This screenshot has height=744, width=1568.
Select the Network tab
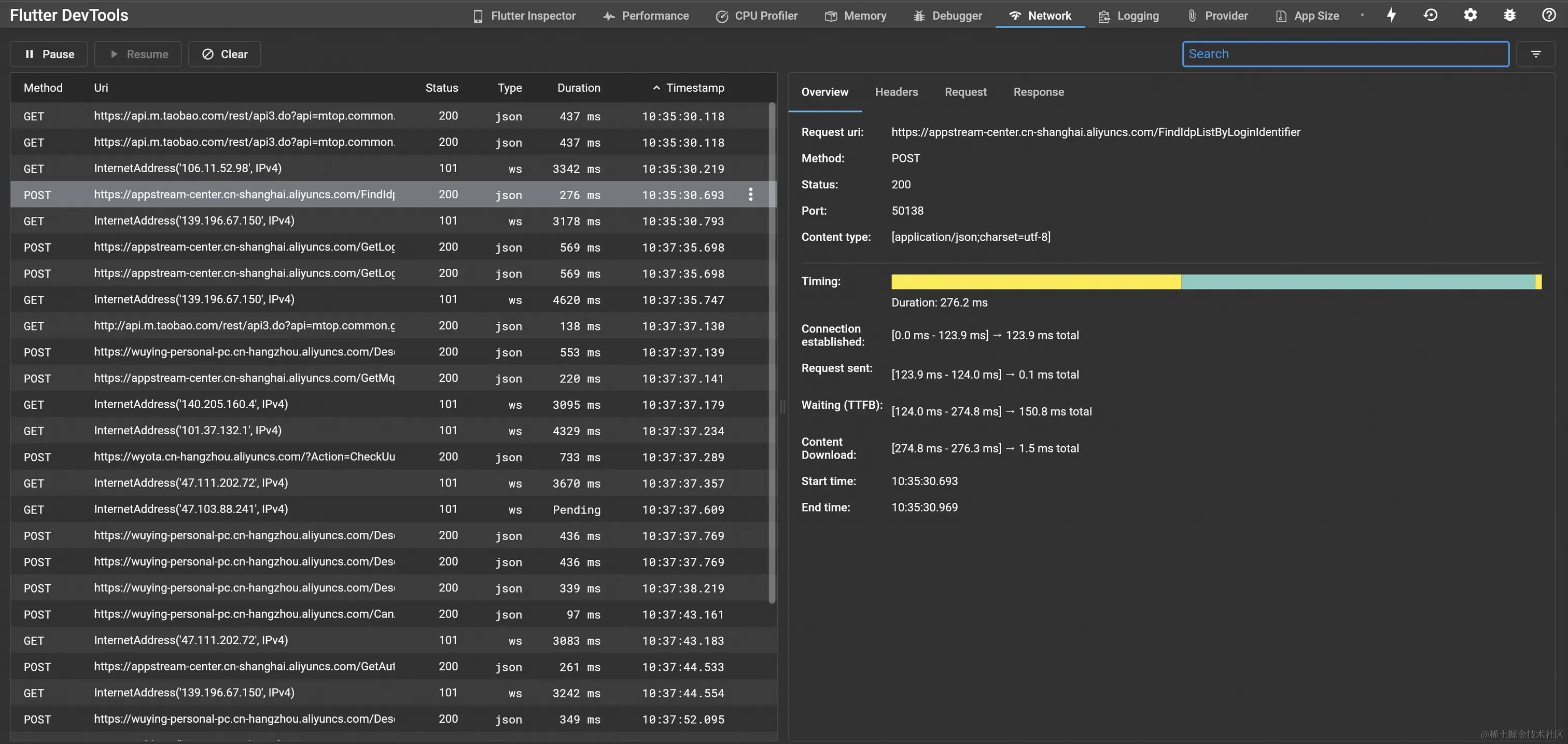tap(1040, 16)
